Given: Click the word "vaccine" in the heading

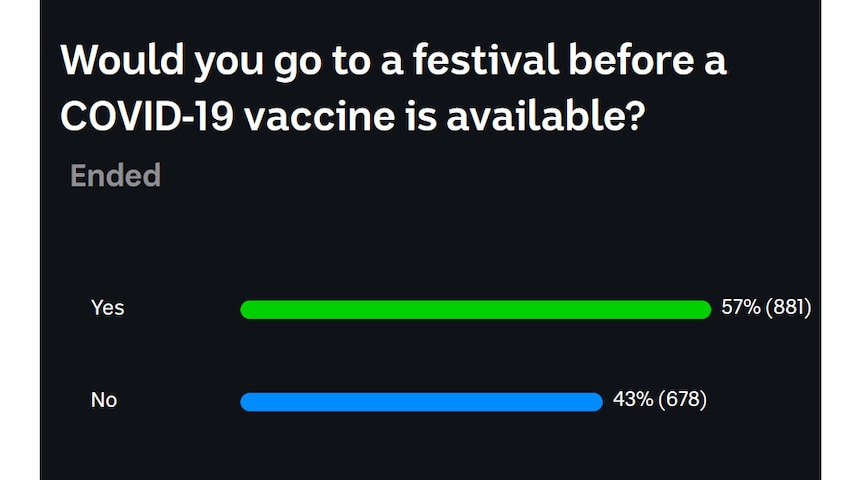Looking at the screenshot, I should pyautogui.click(x=319, y=117).
